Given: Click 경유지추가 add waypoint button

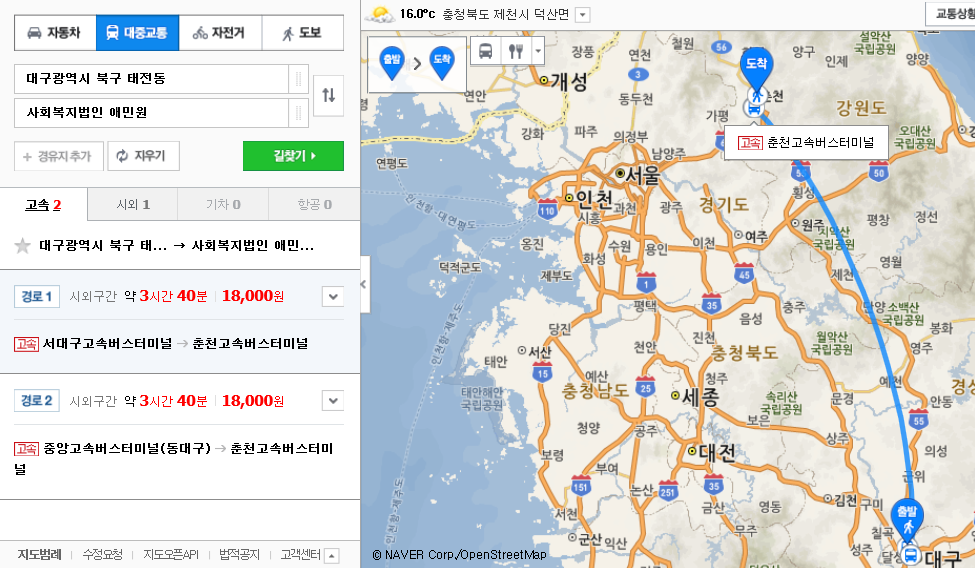Looking at the screenshot, I should click(60, 156).
